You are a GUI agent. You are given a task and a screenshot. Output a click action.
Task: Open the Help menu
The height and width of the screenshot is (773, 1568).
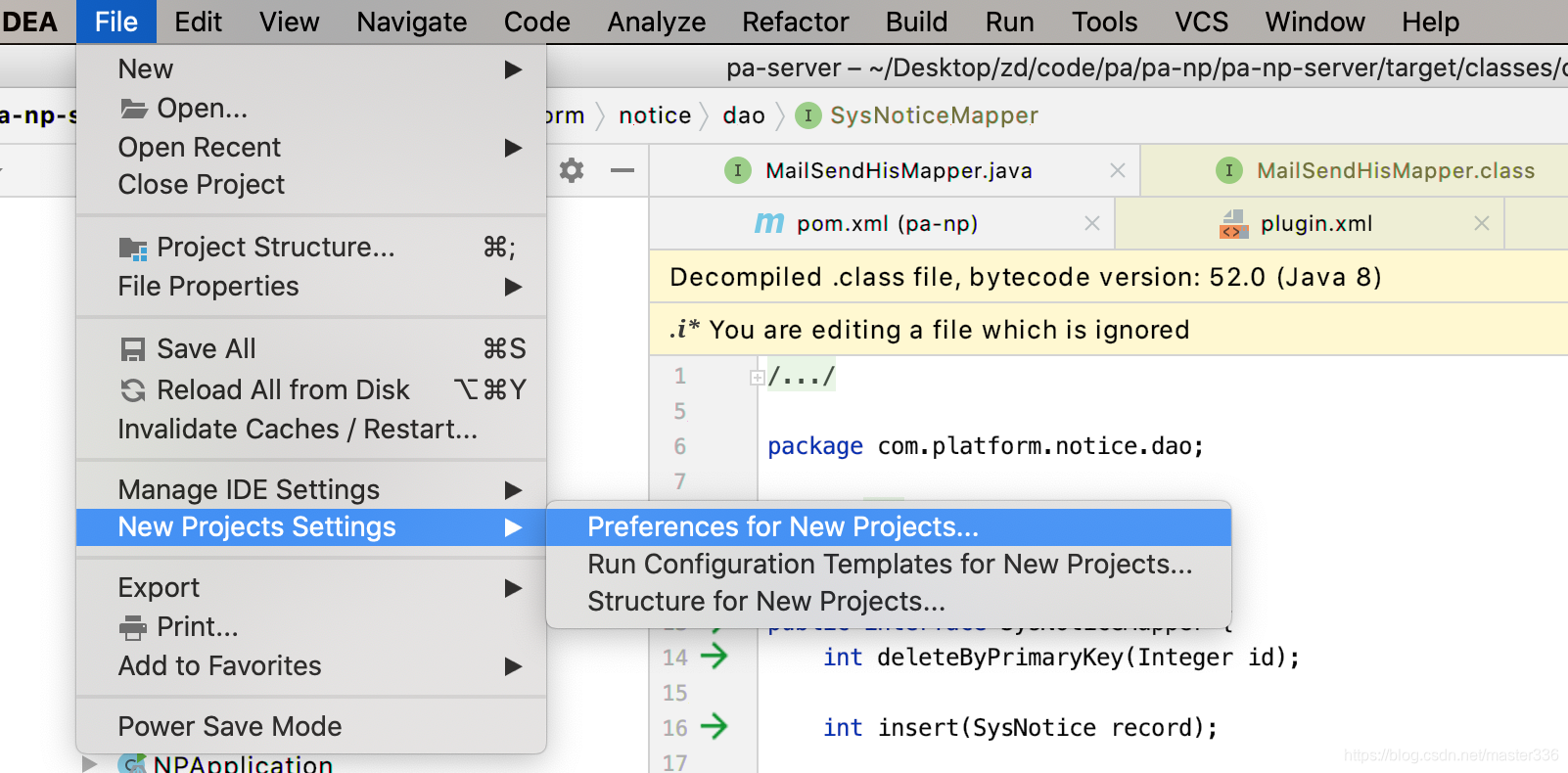tap(1430, 22)
